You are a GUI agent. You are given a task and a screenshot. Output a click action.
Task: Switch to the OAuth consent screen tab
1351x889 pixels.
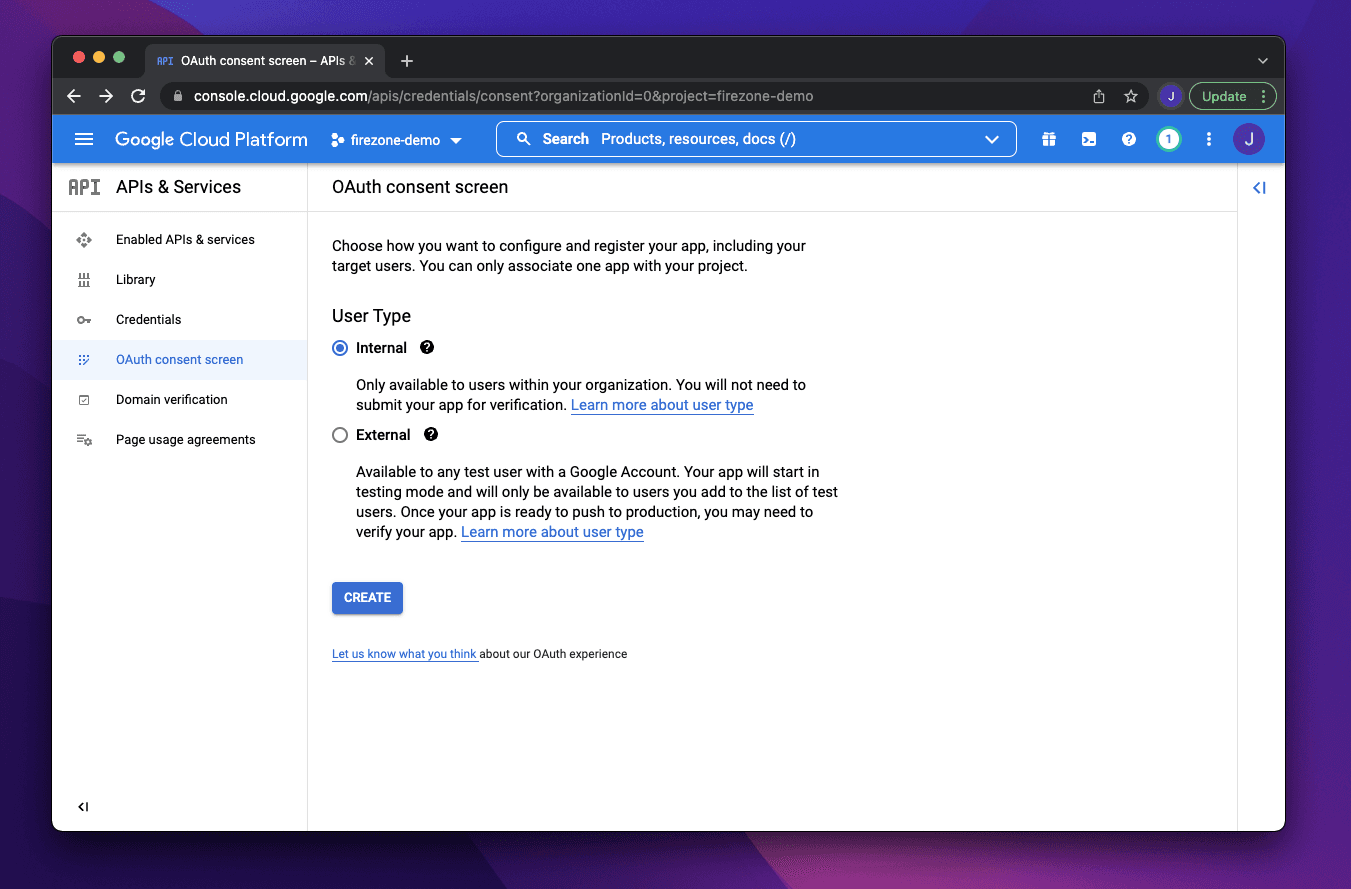(265, 60)
